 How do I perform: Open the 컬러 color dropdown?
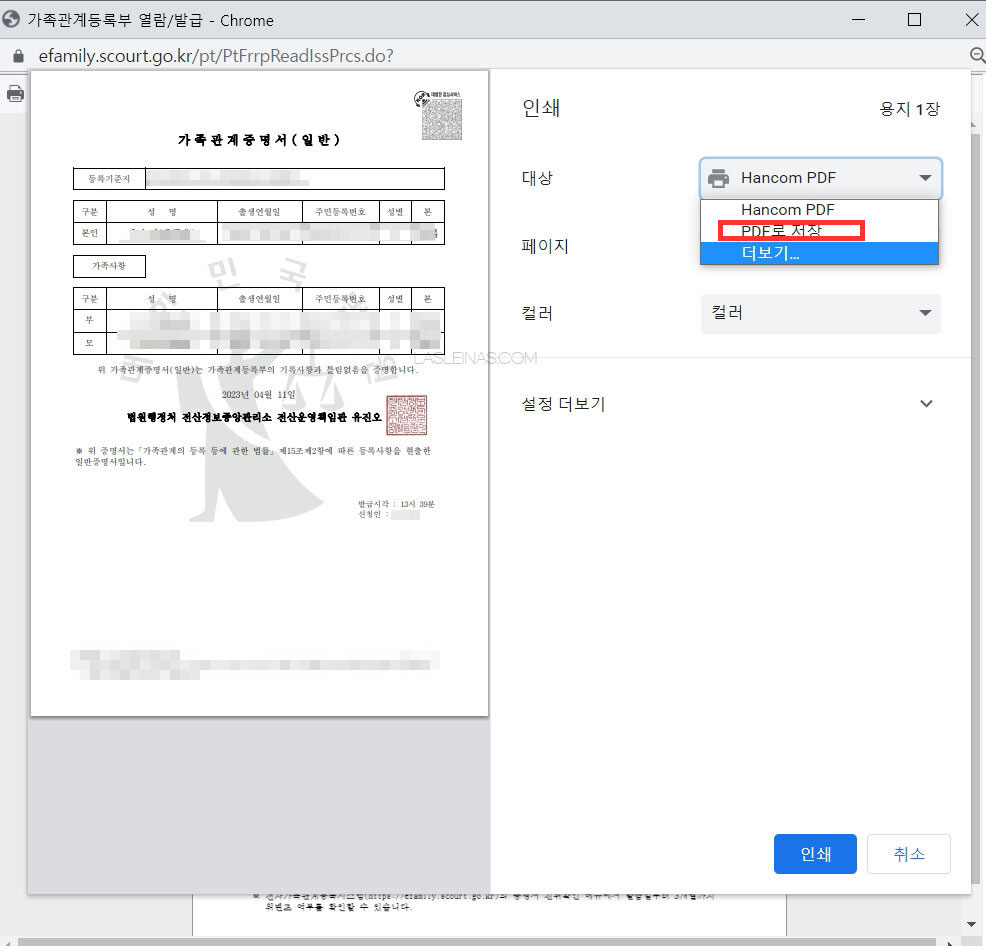pos(820,313)
